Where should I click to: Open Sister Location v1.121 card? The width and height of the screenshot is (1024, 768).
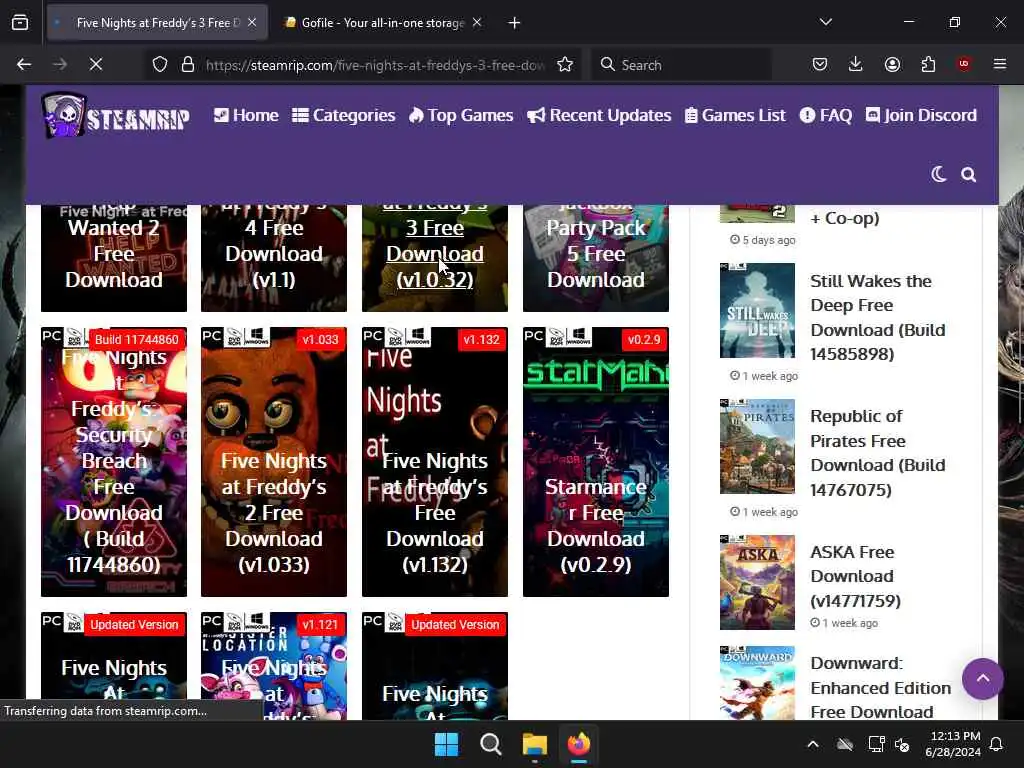[274, 665]
